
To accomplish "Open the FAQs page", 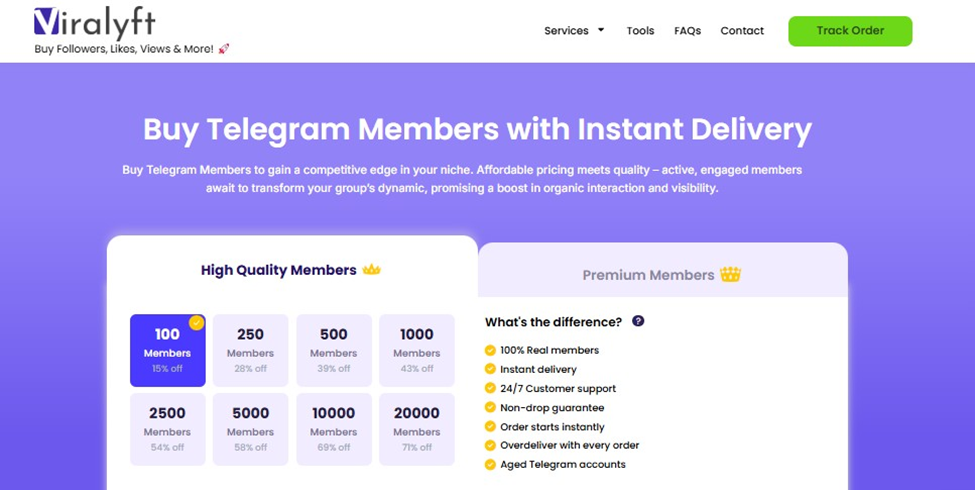I will tap(687, 31).
